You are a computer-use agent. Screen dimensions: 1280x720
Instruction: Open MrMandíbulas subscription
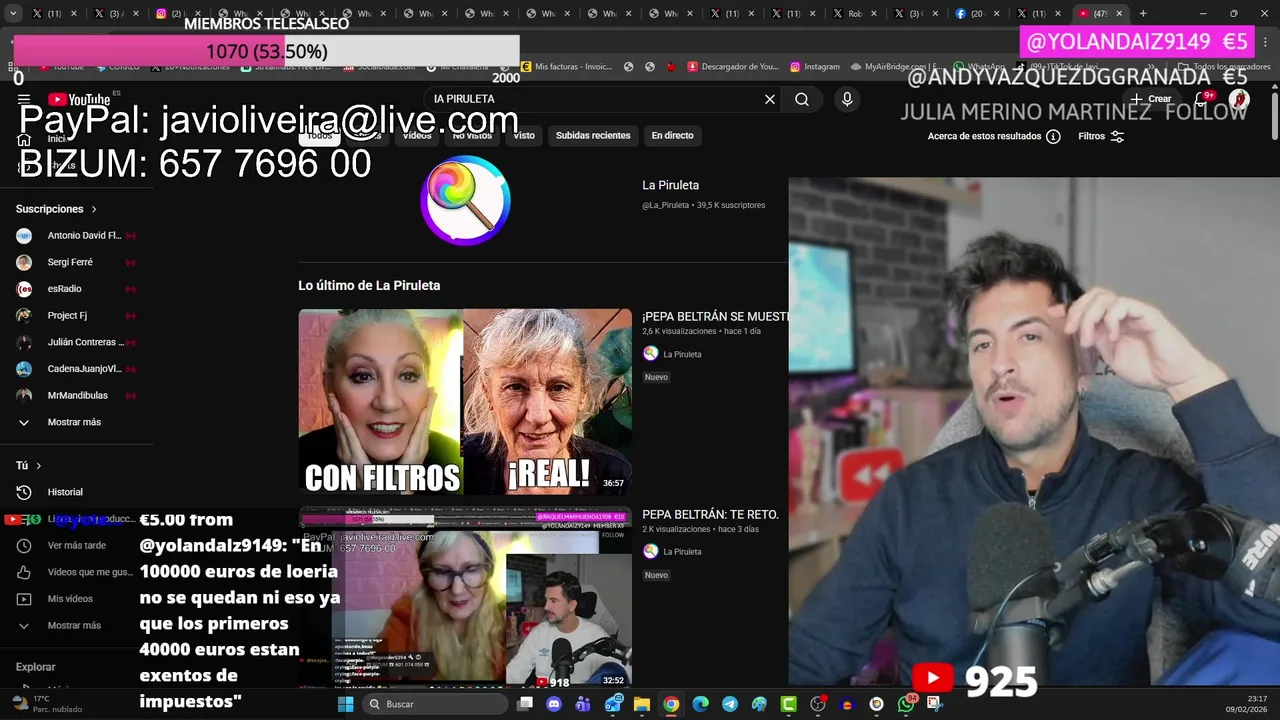coord(77,395)
